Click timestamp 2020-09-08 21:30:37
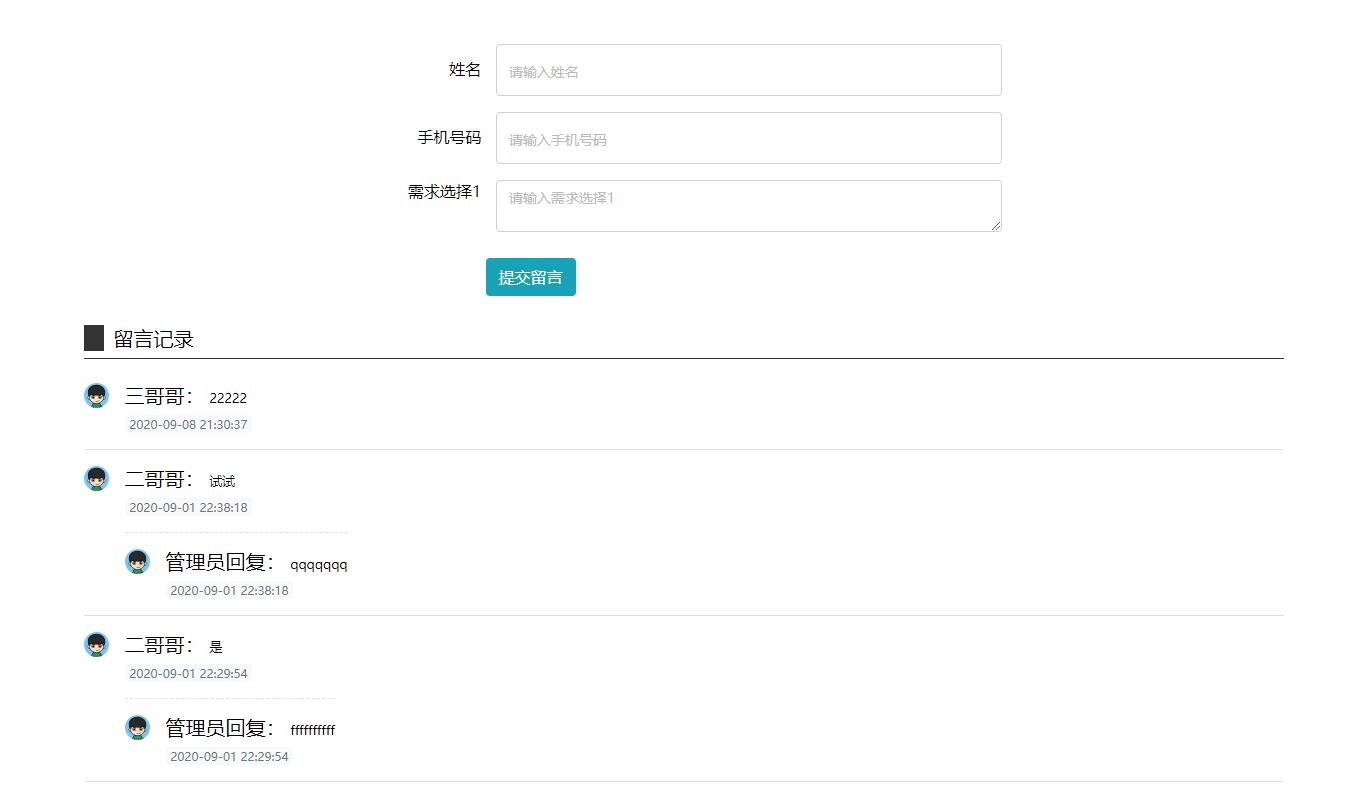Image resolution: width=1361 pixels, height=803 pixels. 188,425
